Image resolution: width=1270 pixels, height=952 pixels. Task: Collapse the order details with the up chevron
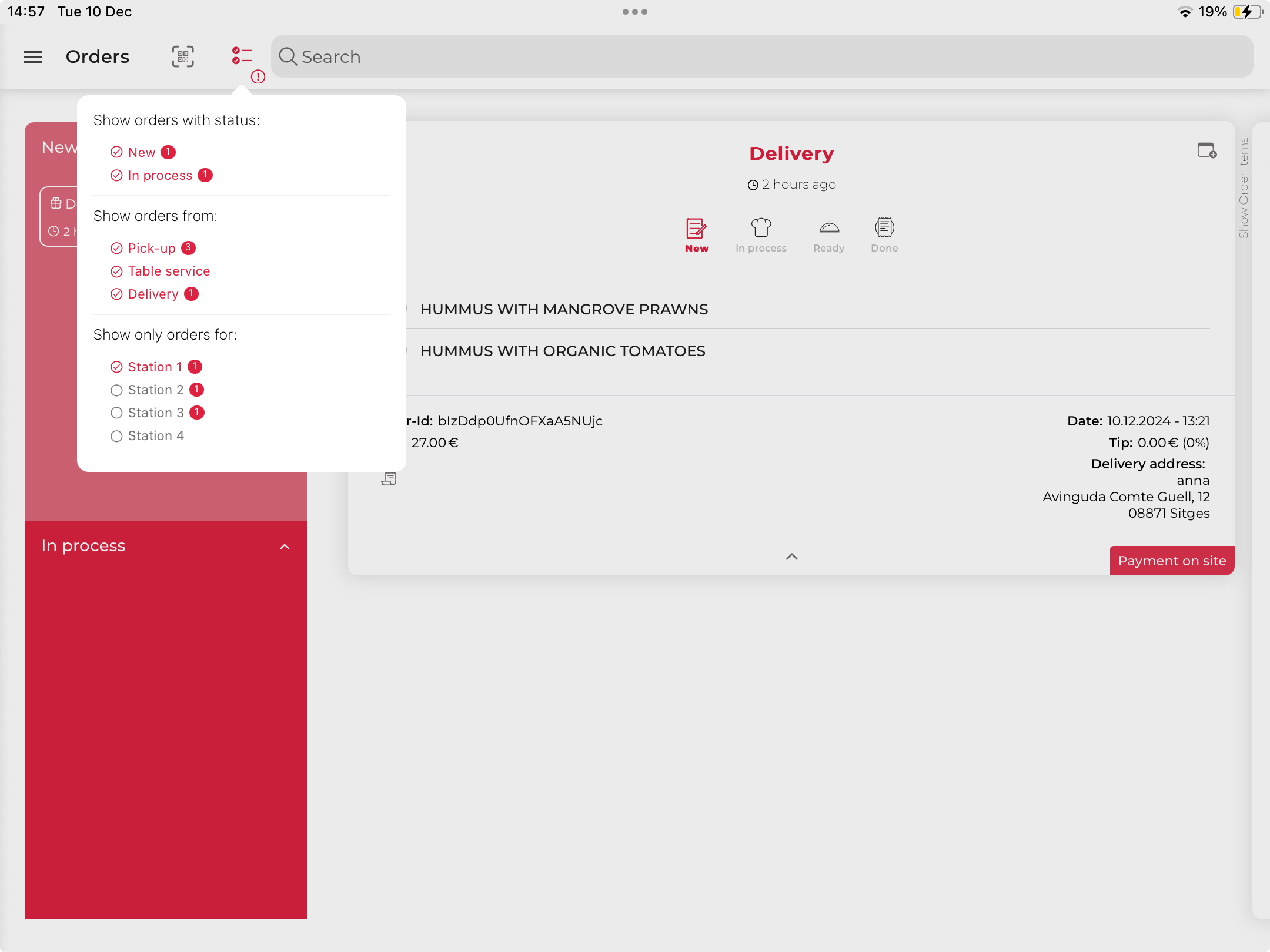(x=791, y=557)
